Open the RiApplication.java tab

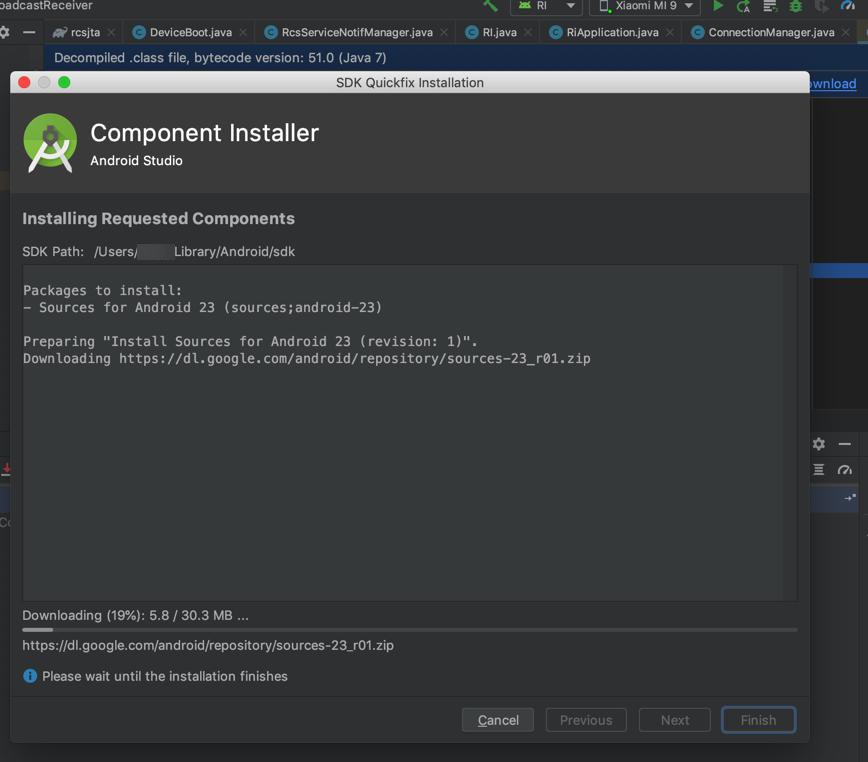612,33
